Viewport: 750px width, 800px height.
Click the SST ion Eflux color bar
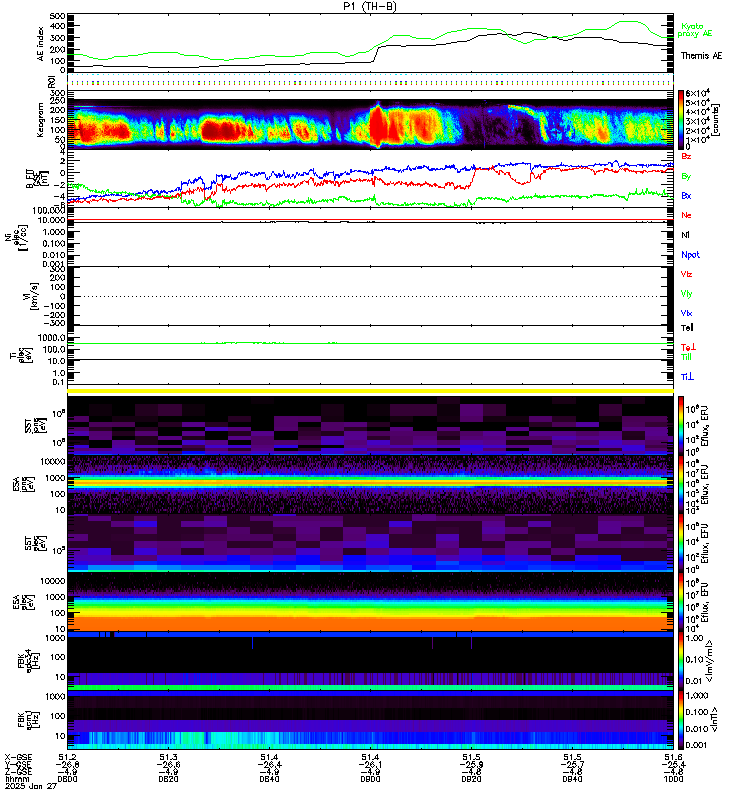681,425
